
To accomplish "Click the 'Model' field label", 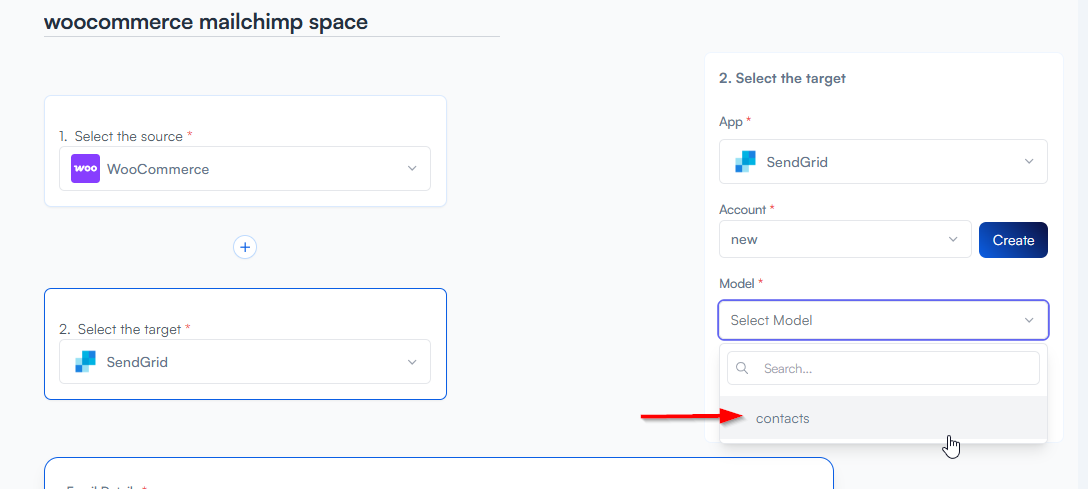I will point(737,284).
